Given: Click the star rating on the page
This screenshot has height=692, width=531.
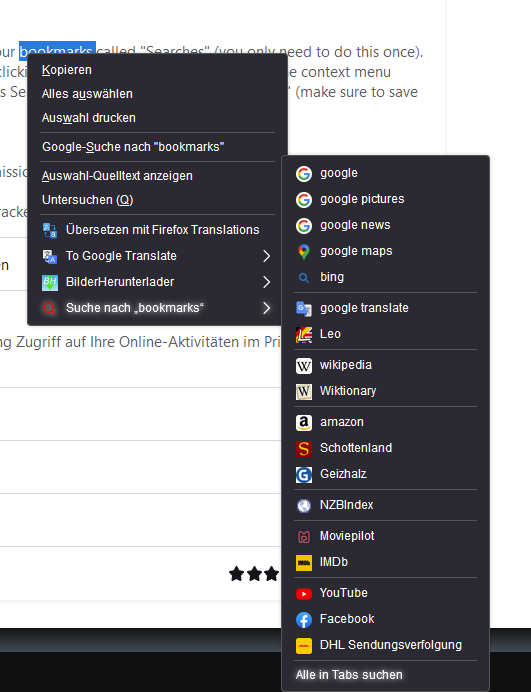Looking at the screenshot, I should 254,574.
